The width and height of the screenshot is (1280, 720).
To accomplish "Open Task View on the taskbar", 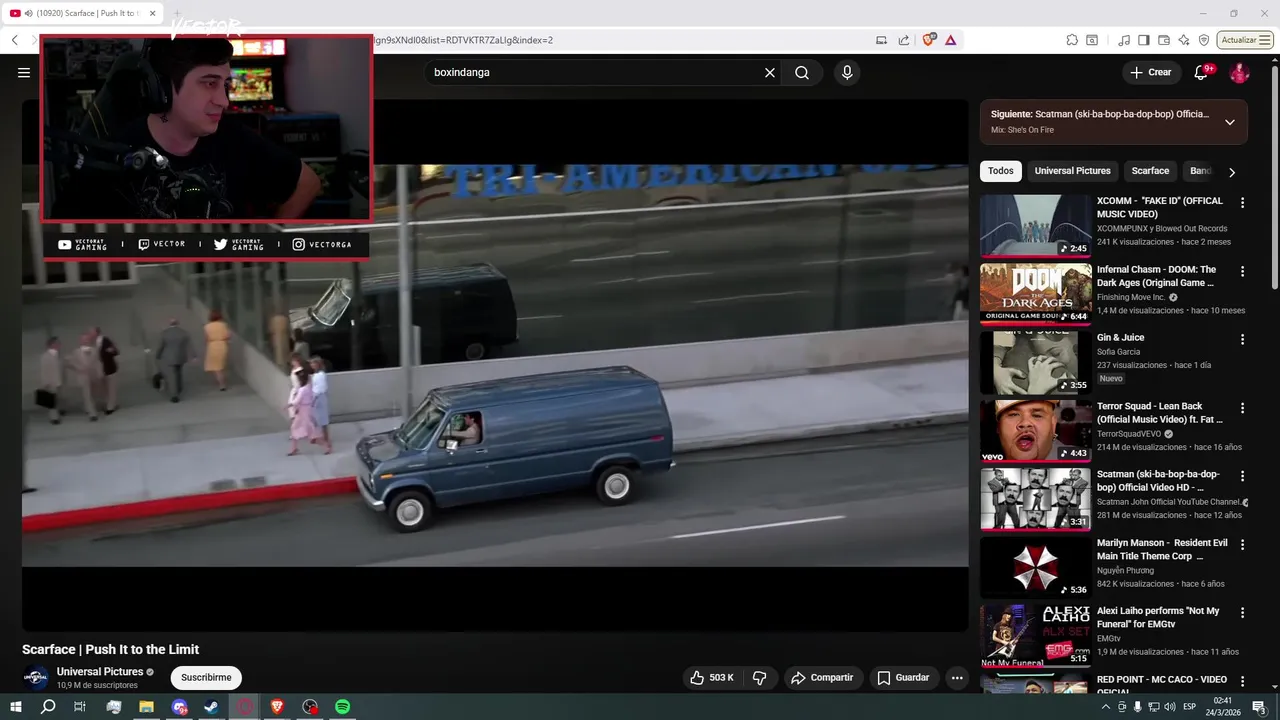I will pyautogui.click(x=80, y=707).
